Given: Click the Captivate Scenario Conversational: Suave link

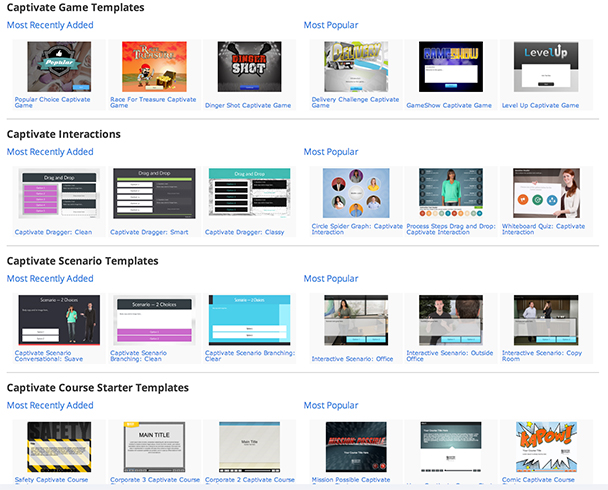Looking at the screenshot, I should (x=53, y=355).
